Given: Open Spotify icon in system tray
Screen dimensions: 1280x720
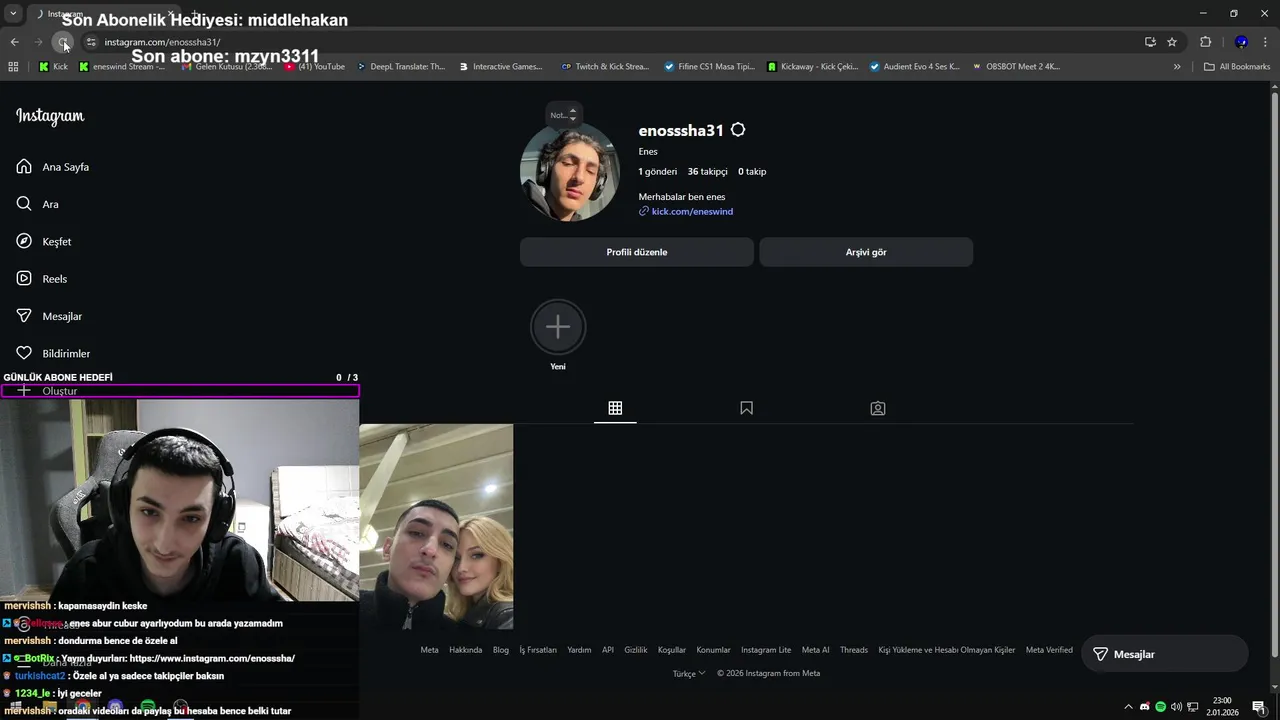Looking at the screenshot, I should [1161, 707].
